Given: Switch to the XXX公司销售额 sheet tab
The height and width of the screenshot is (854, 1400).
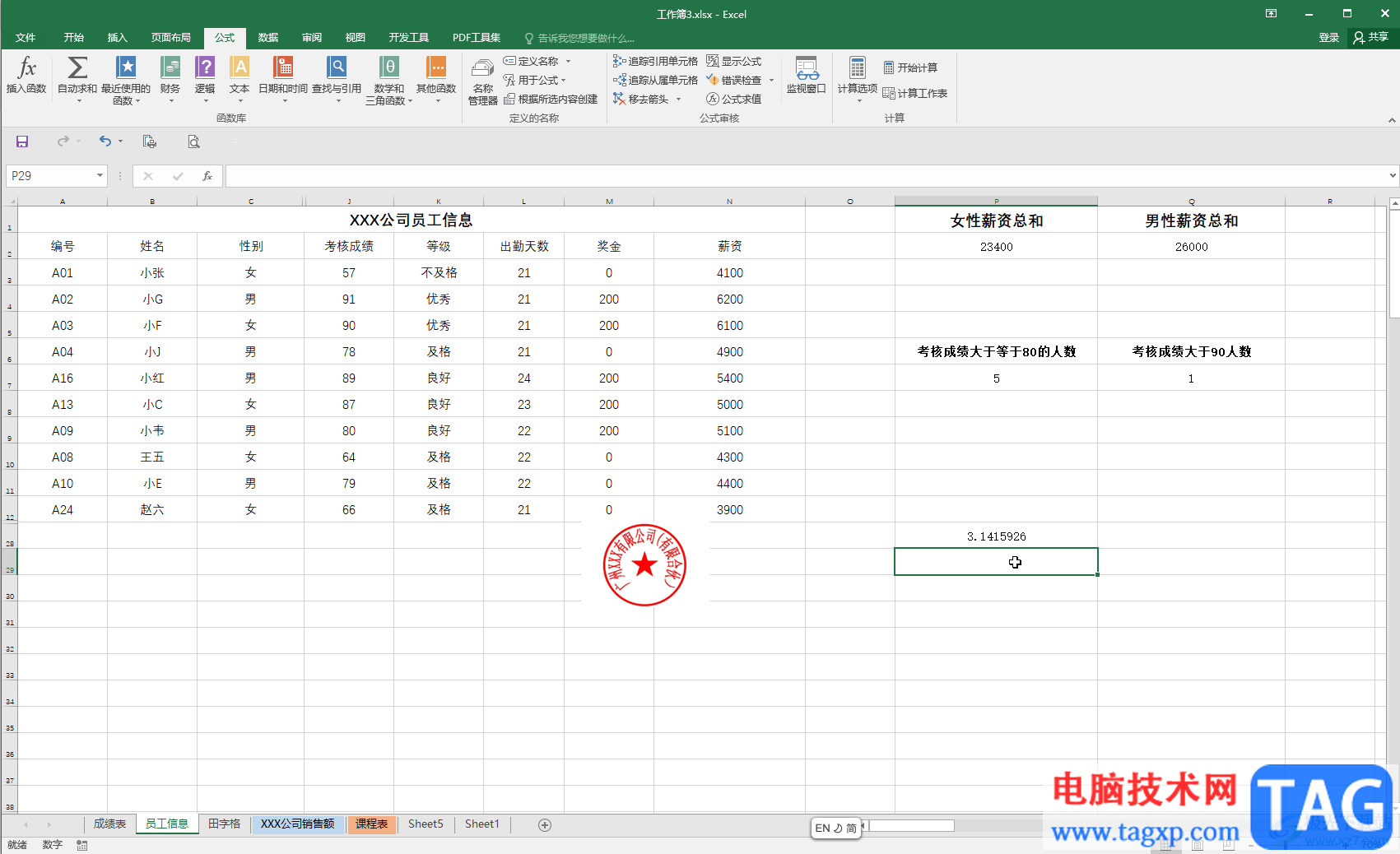Looking at the screenshot, I should [x=298, y=824].
